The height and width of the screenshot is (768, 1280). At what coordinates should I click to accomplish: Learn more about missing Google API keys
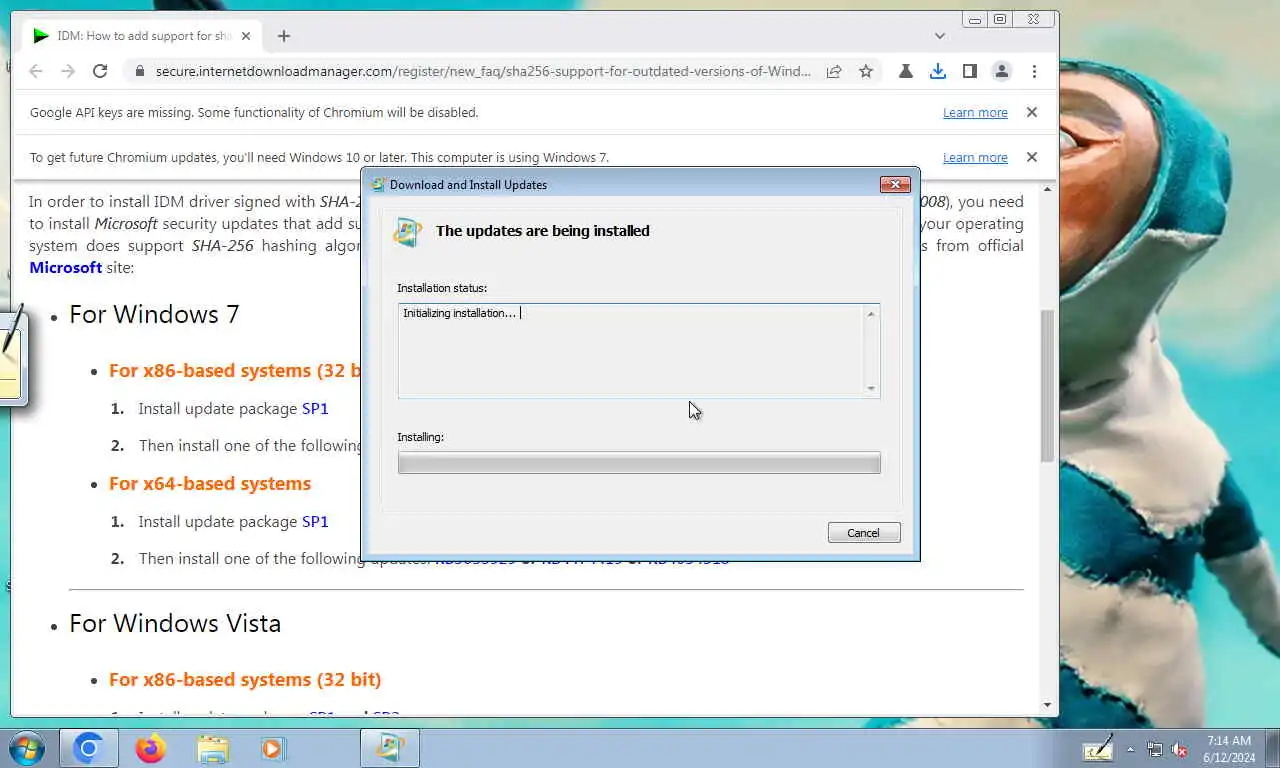(975, 113)
